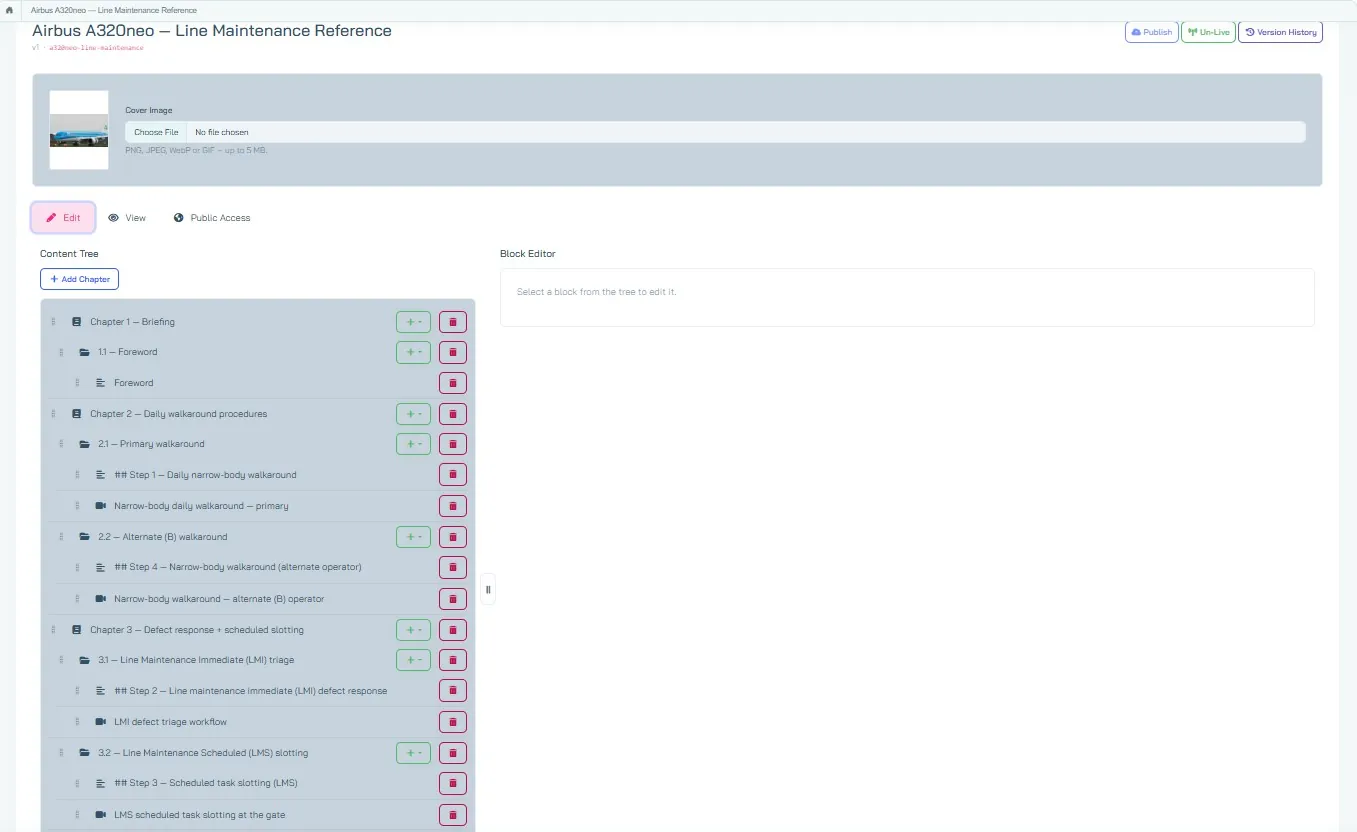Click the a320neo-line-maintenance slug text
This screenshot has height=832, width=1357.
(96, 48)
